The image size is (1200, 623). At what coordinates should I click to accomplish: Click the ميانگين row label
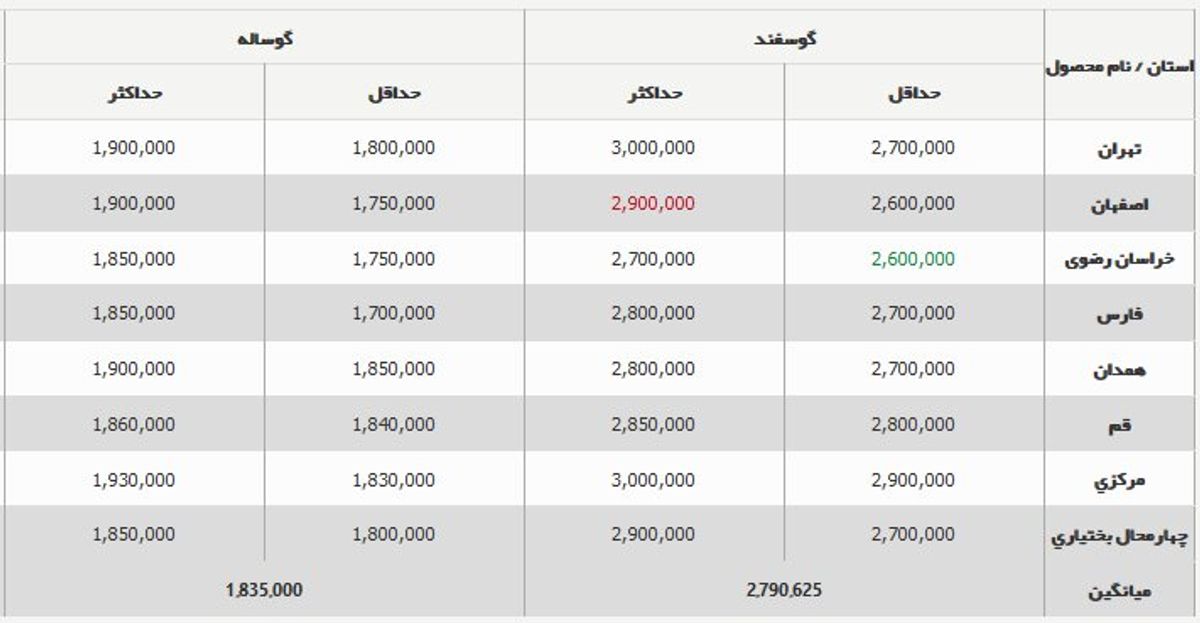(1120, 592)
